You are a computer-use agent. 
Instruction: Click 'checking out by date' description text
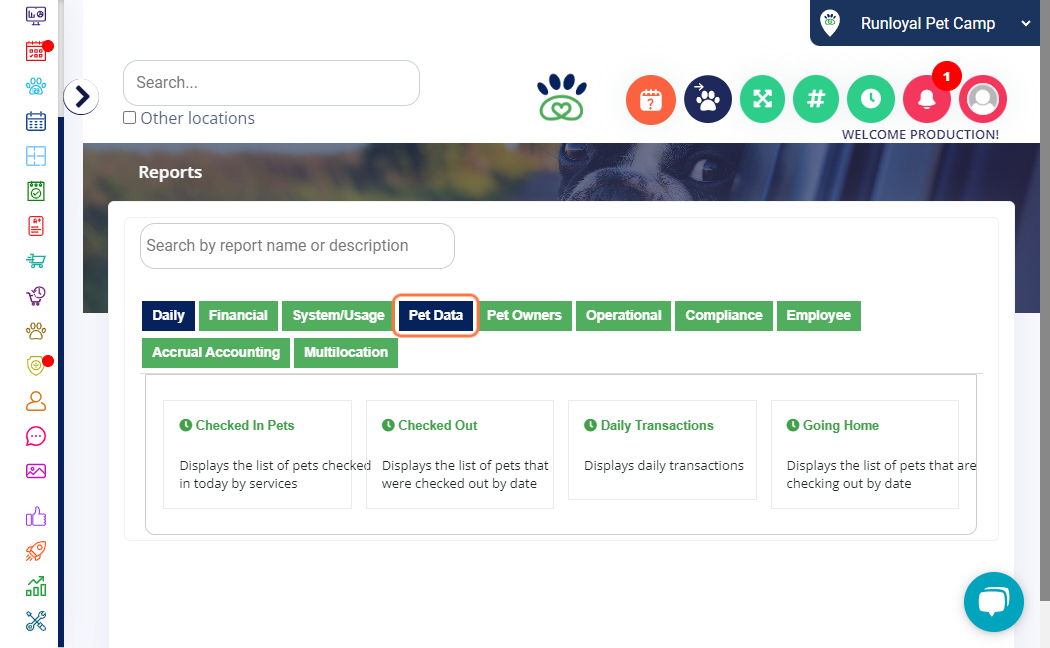tap(848, 483)
